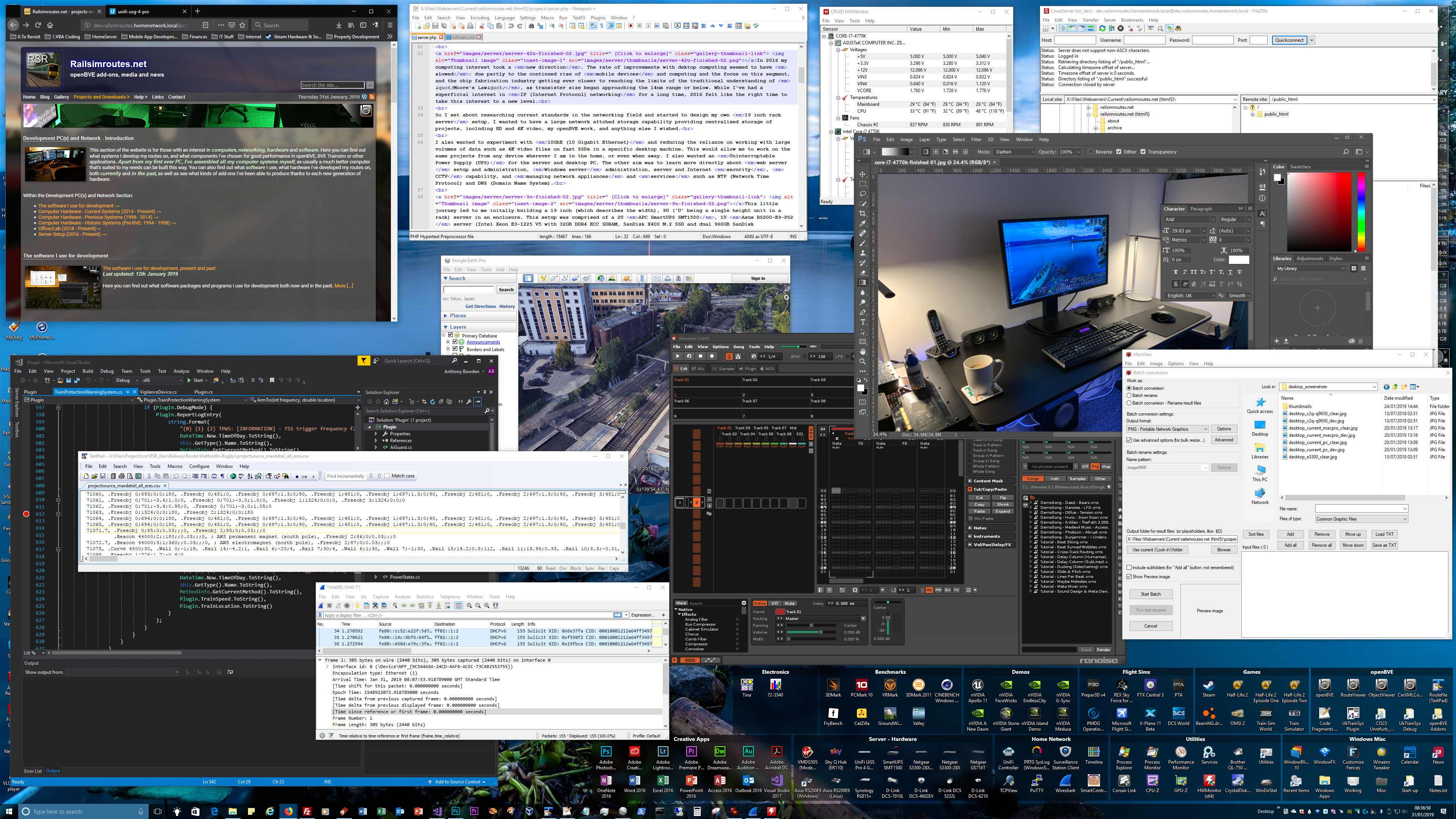Click the Renoise play button

pos(678,356)
